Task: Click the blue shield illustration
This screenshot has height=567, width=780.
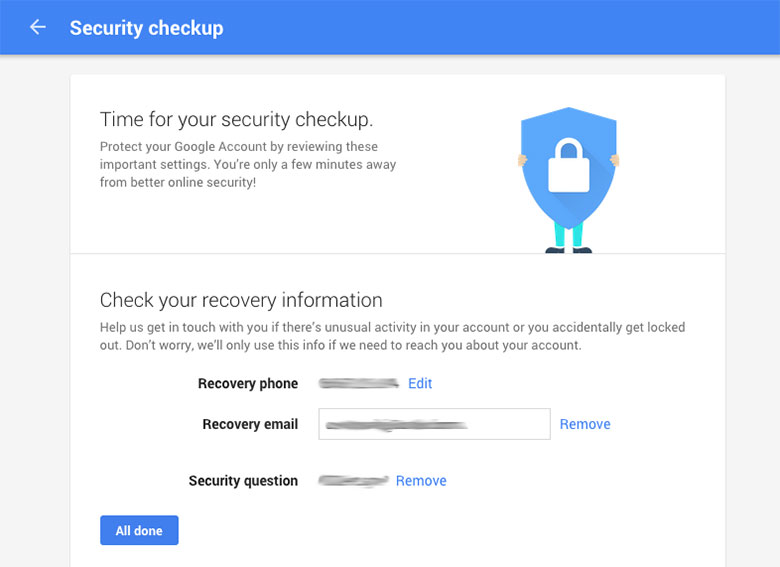Action: (569, 167)
